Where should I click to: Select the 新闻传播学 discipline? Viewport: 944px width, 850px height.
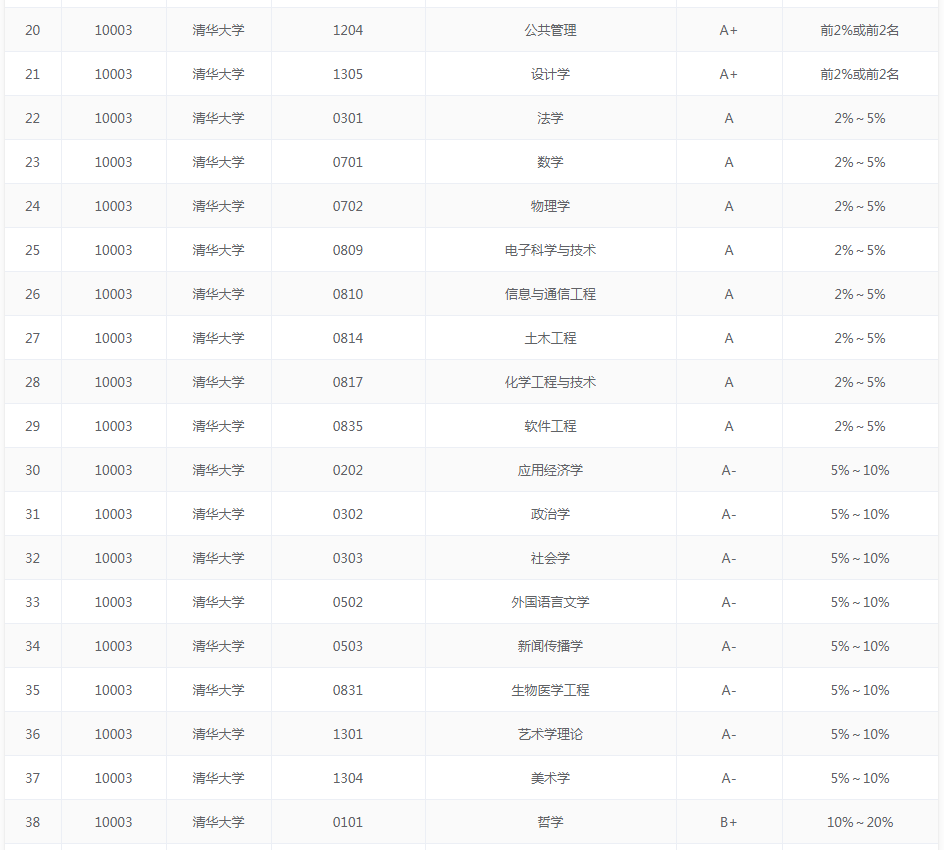pos(550,645)
